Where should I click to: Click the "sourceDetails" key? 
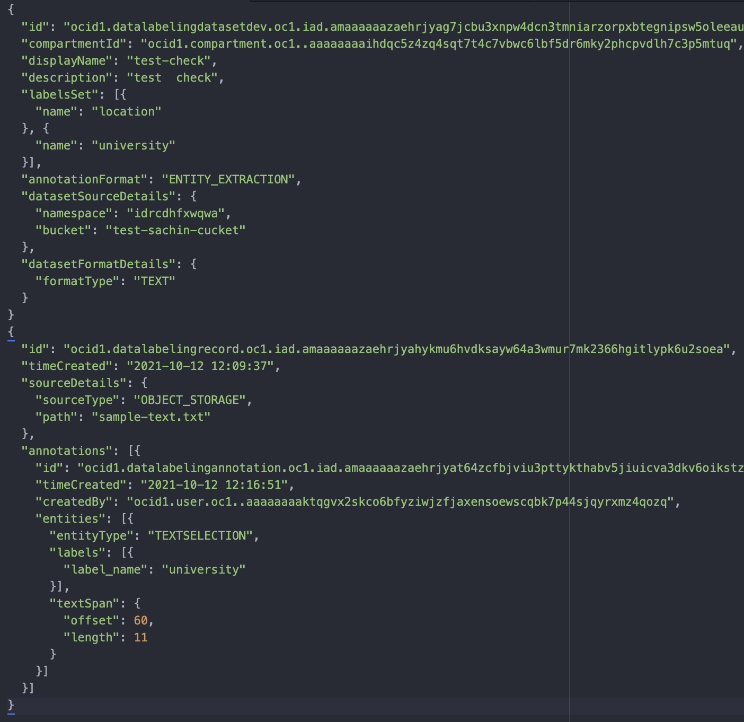tap(74, 383)
